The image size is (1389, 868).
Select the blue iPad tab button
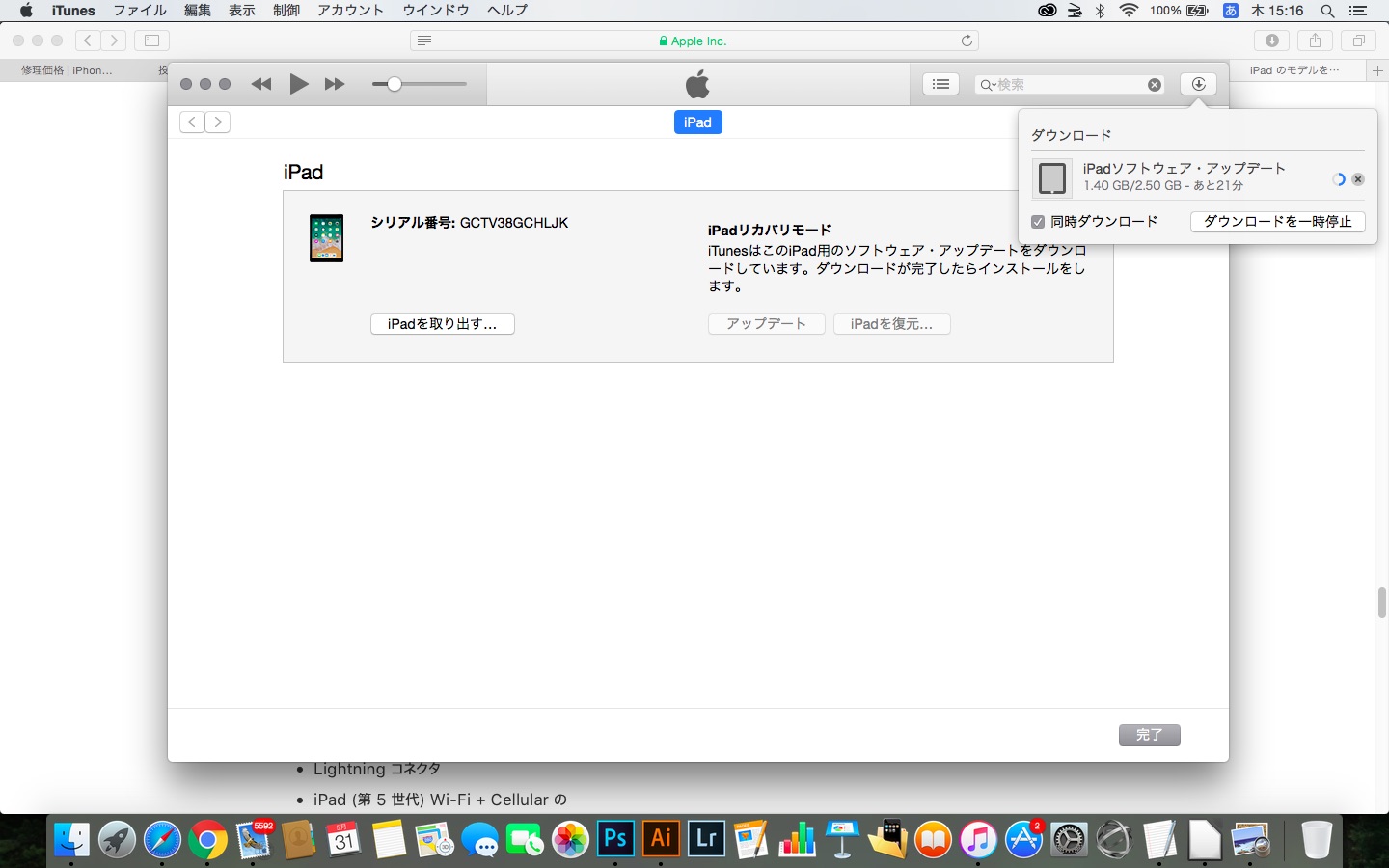[697, 122]
